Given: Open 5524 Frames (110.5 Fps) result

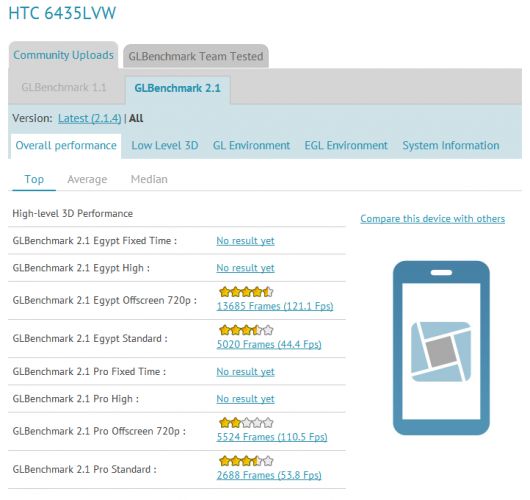Looking at the screenshot, I should (x=272, y=437).
